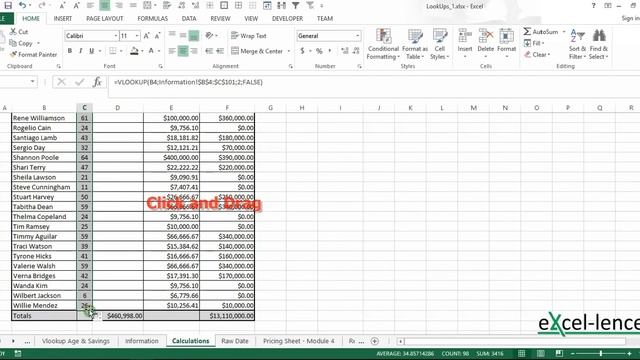640x360 pixels.
Task: Switch to Page Layout view icon in status bar
Action: (540, 353)
